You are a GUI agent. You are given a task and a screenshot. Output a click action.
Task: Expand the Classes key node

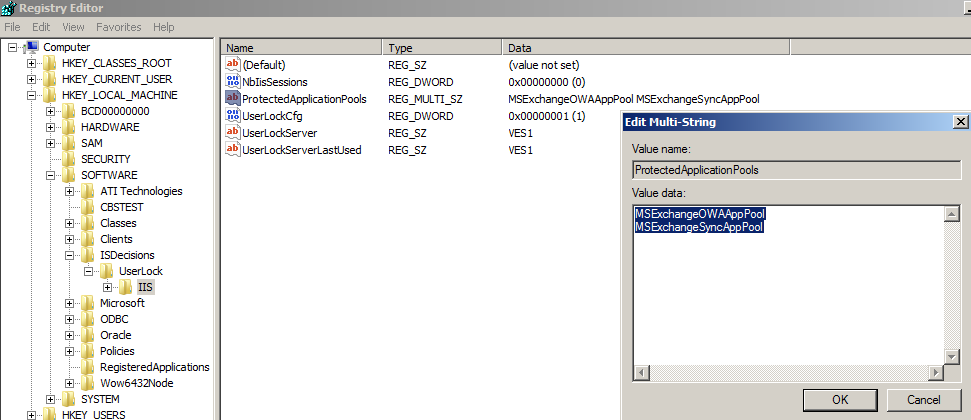(69, 224)
